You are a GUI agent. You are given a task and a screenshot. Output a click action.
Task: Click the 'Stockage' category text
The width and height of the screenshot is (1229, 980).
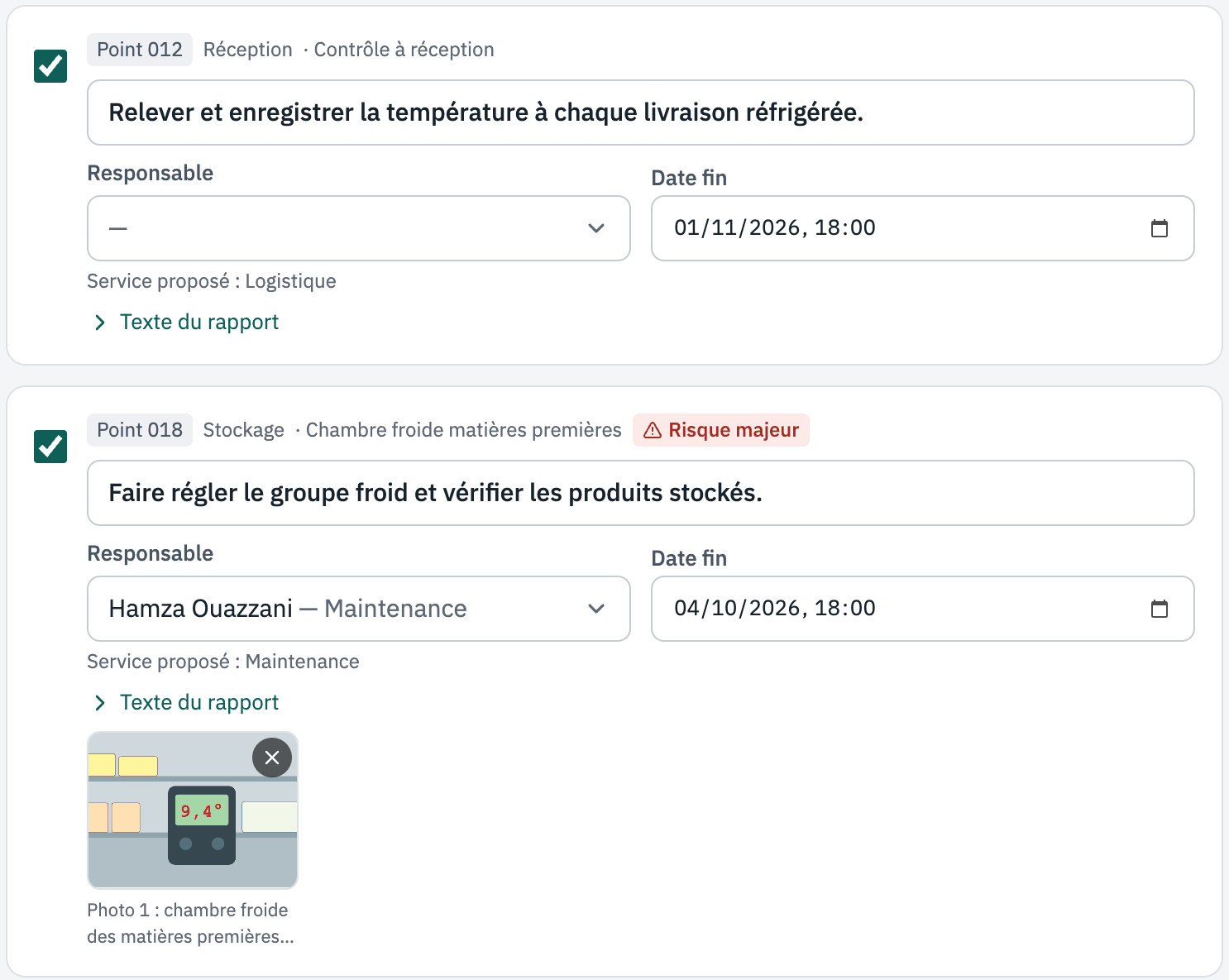click(244, 430)
